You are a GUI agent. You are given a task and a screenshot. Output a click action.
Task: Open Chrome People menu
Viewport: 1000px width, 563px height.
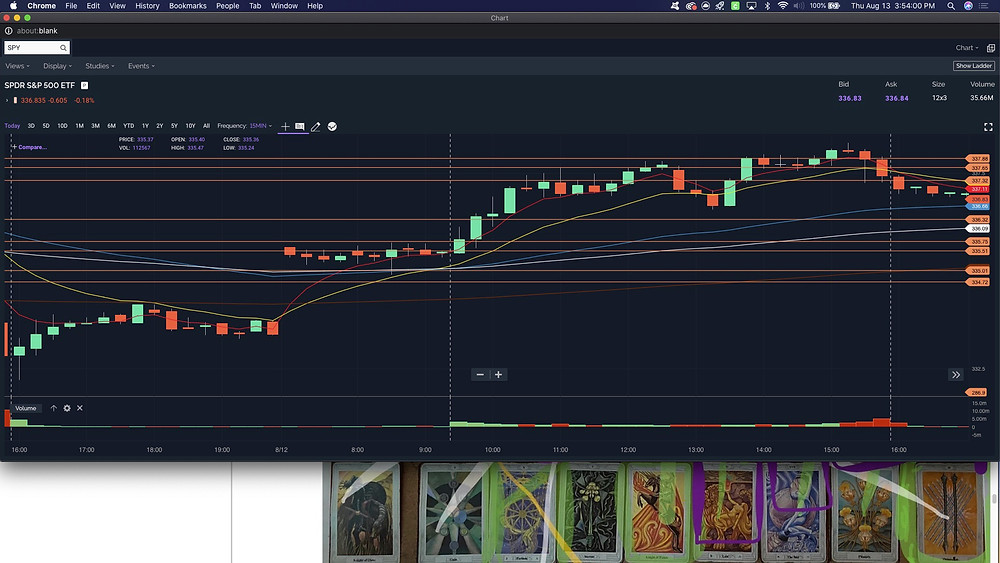coord(228,6)
